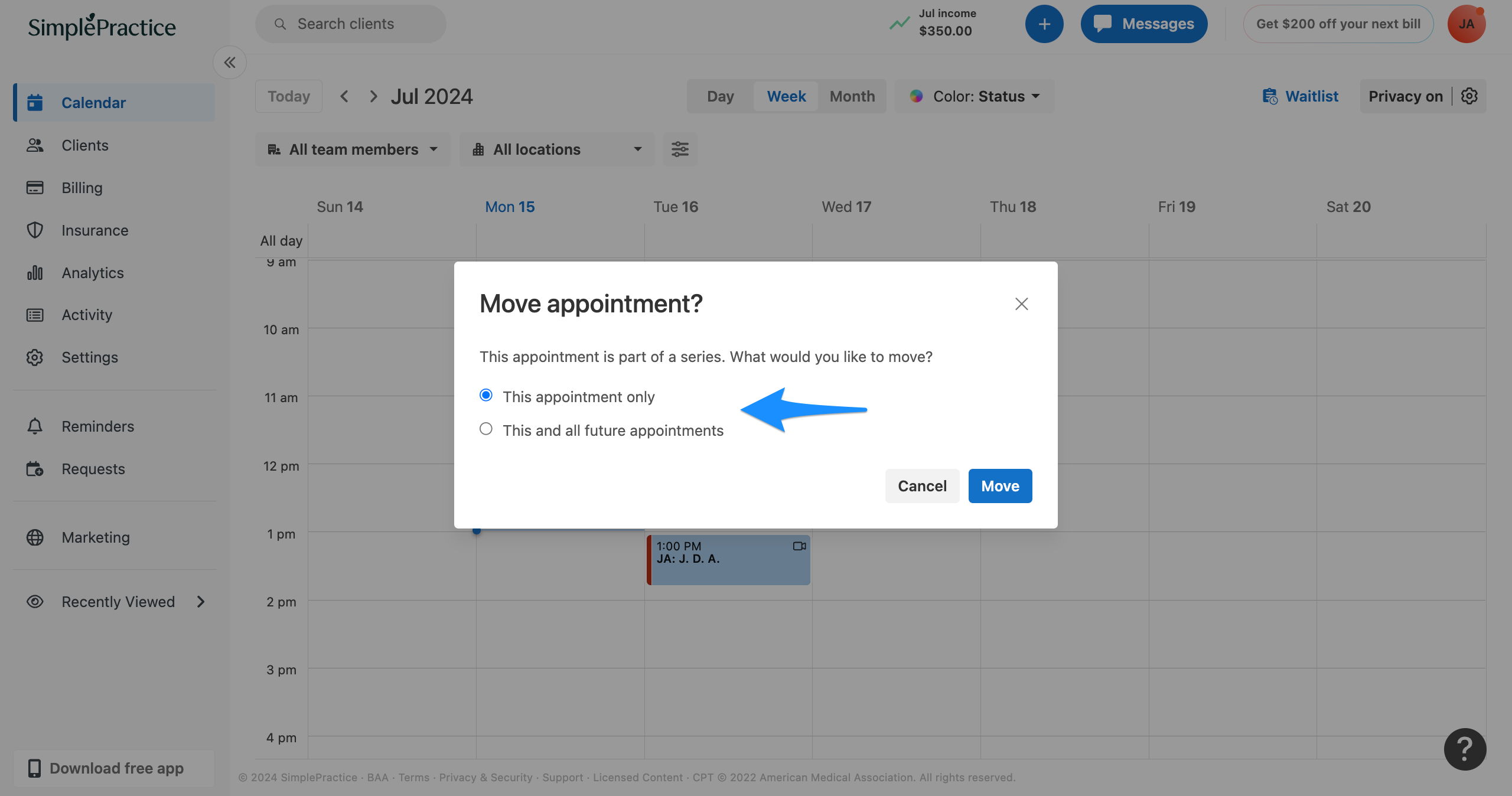Click the Search clients field

point(351,24)
